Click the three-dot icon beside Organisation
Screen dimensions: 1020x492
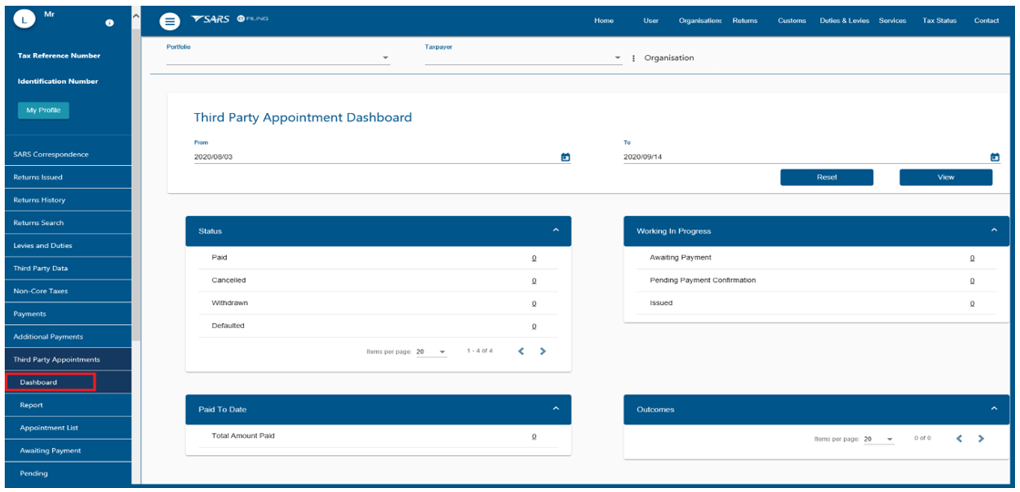634,58
